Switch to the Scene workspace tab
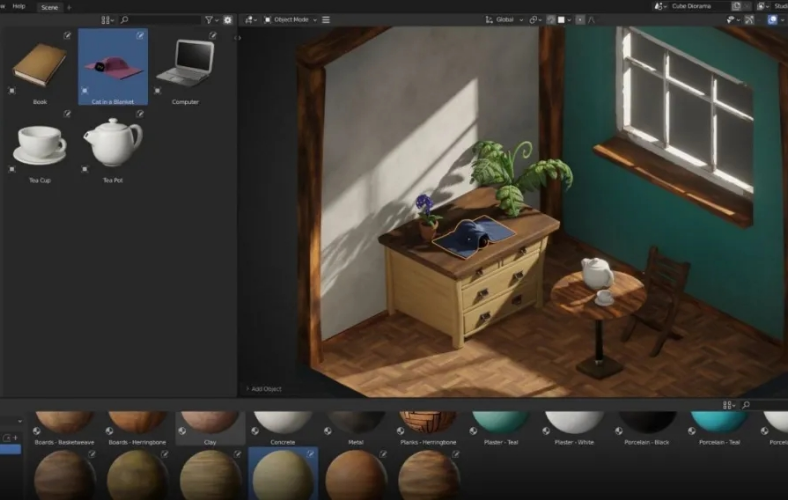Image resolution: width=788 pixels, height=500 pixels. (x=49, y=7)
